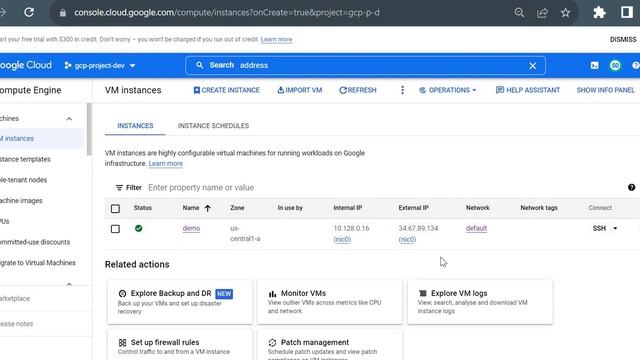The width and height of the screenshot is (640, 360).
Task: Open Marketplace in sidebar
Action: (15, 298)
